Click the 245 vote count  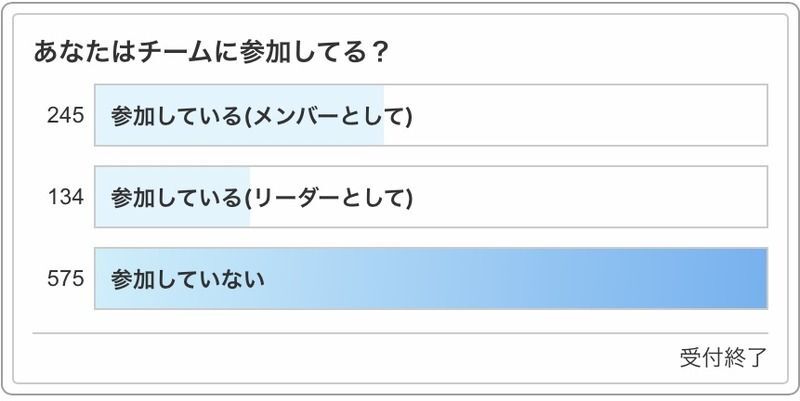point(64,116)
